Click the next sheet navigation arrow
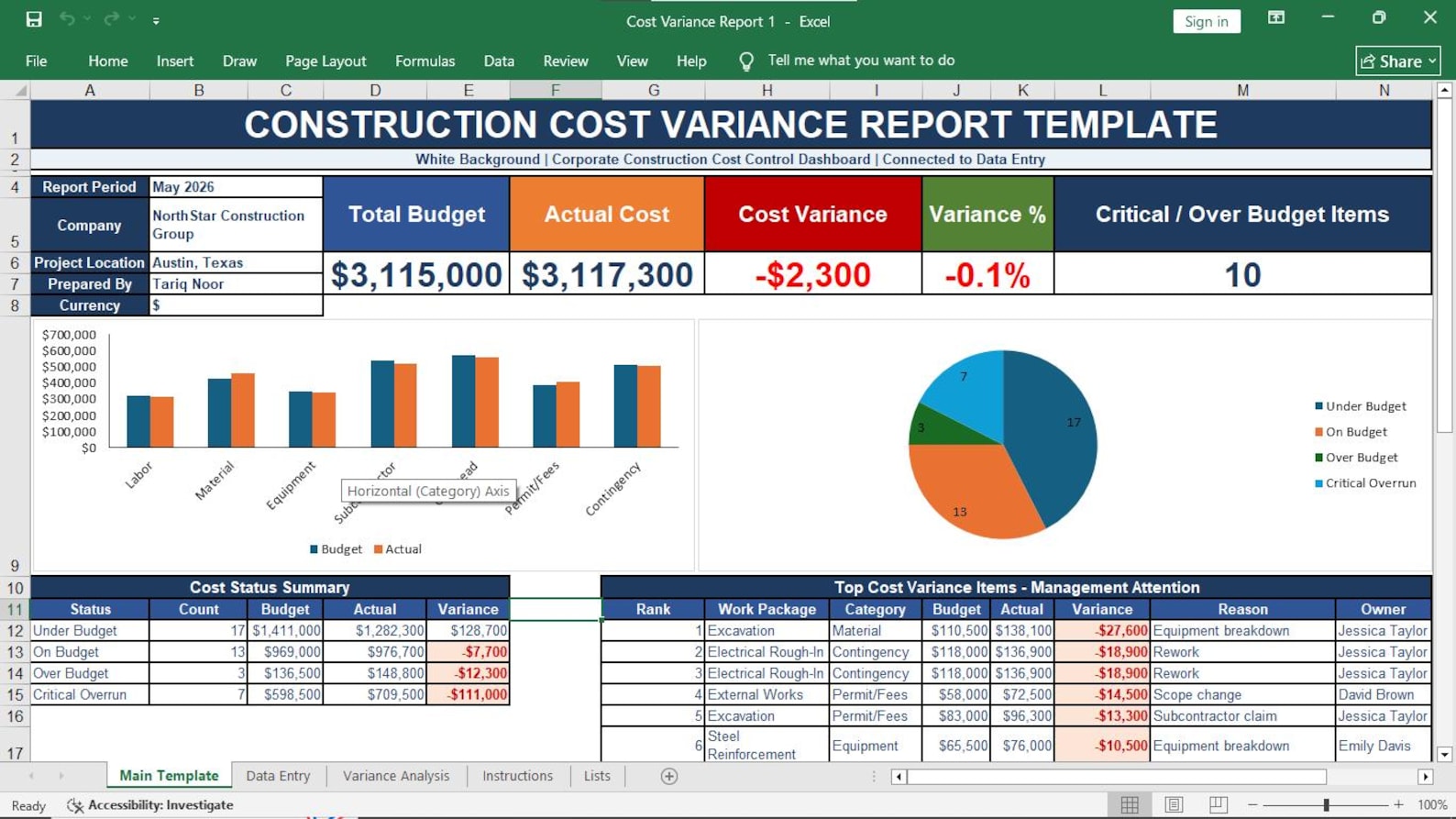Image resolution: width=1456 pixels, height=819 pixels. click(x=61, y=776)
